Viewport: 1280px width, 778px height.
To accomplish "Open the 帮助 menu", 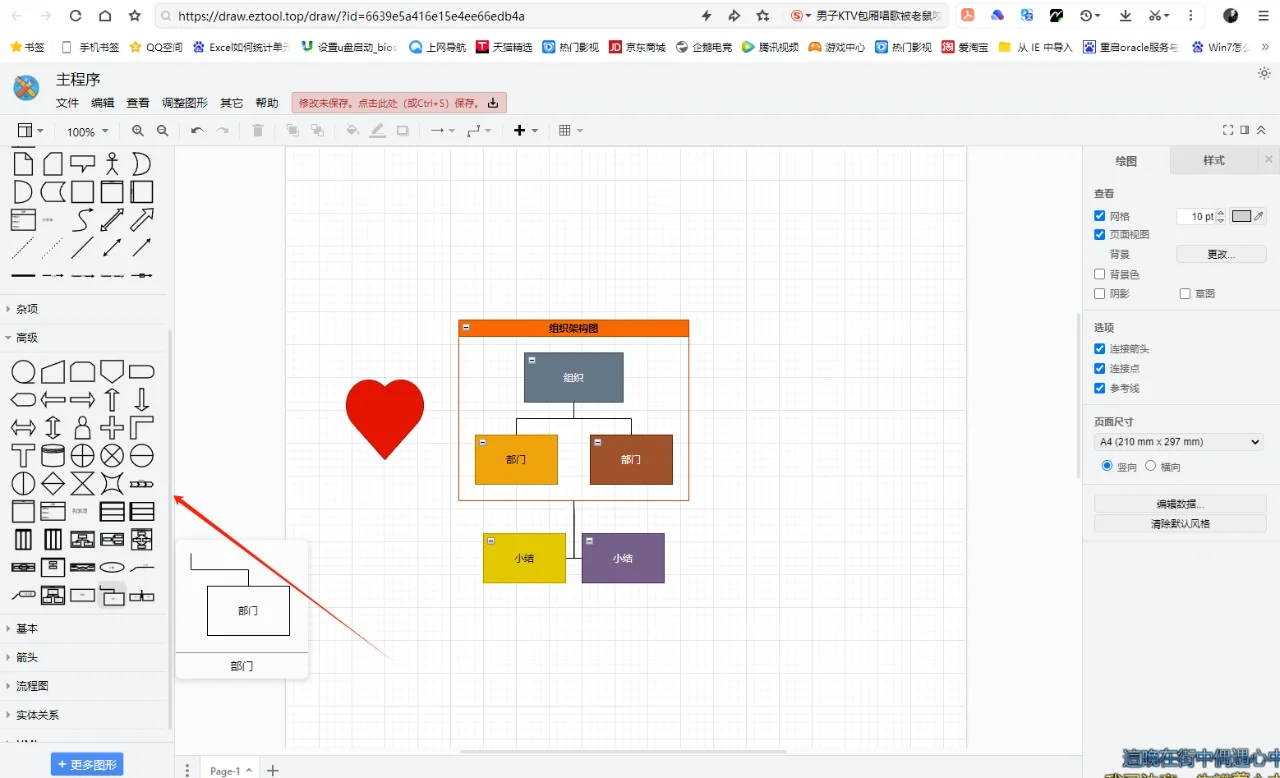I will [267, 103].
